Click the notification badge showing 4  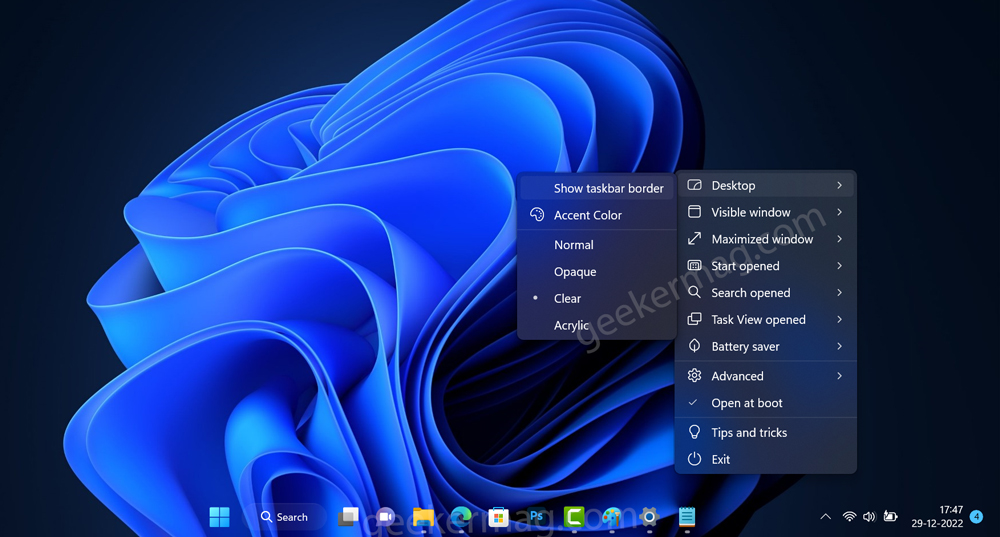pyautogui.click(x=976, y=517)
